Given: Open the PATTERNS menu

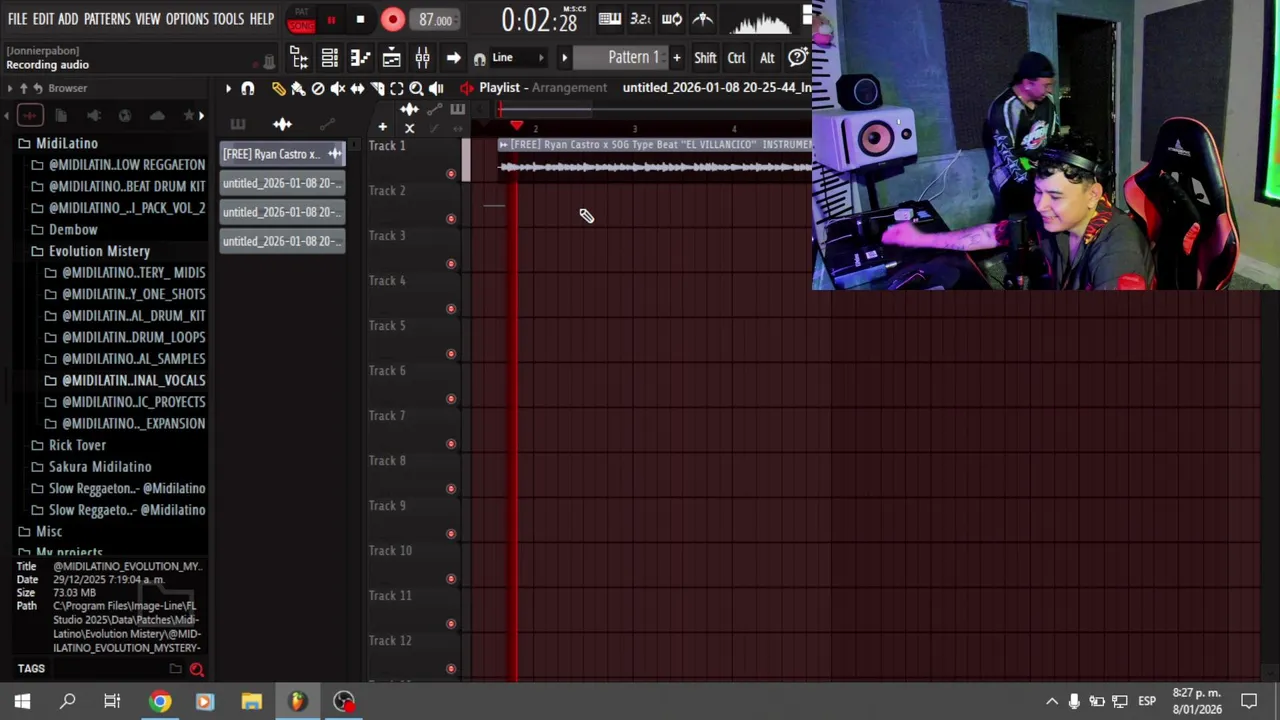Looking at the screenshot, I should point(107,19).
